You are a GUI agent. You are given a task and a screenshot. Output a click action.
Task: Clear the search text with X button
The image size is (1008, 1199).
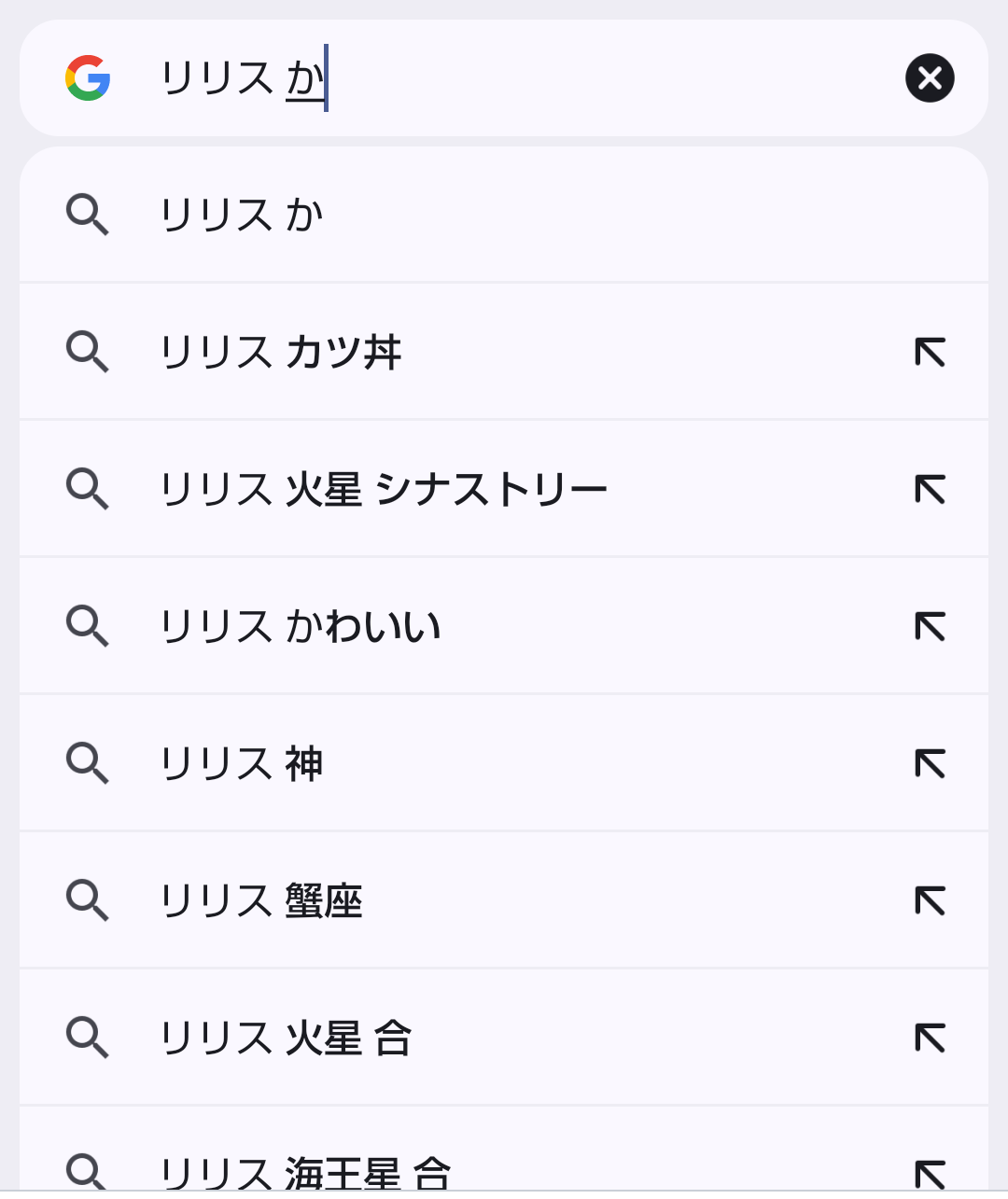pyautogui.click(x=930, y=77)
